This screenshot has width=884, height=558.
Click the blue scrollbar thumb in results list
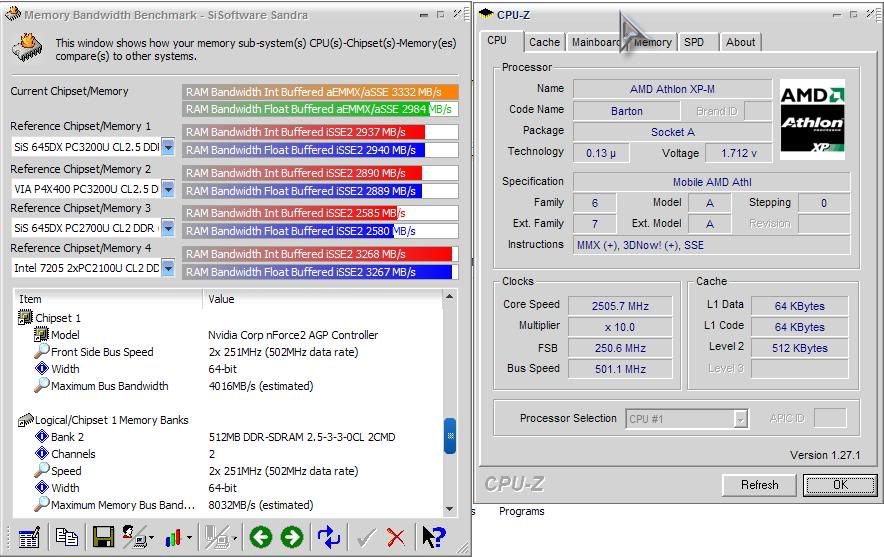tap(450, 435)
